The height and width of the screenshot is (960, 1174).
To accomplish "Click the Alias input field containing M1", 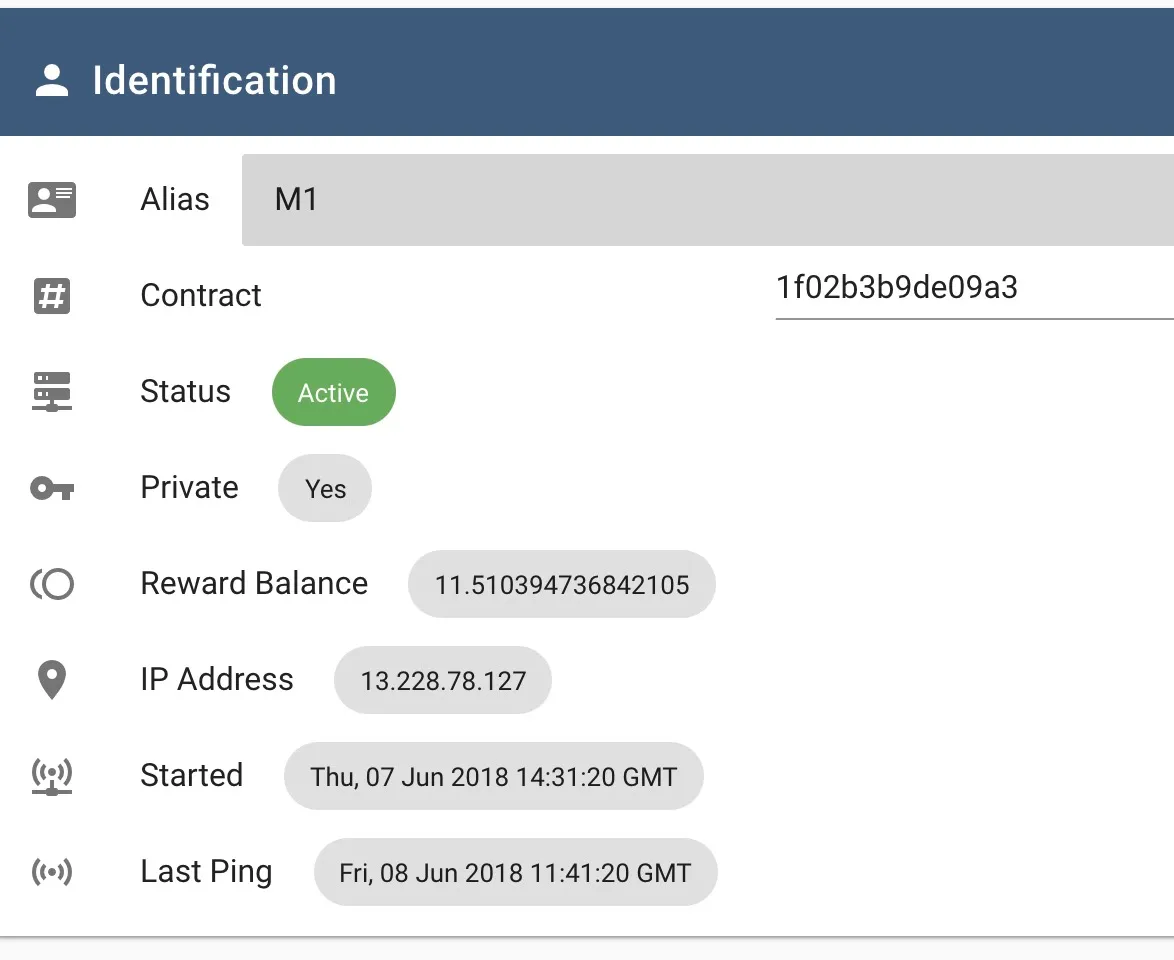I will coord(708,200).
